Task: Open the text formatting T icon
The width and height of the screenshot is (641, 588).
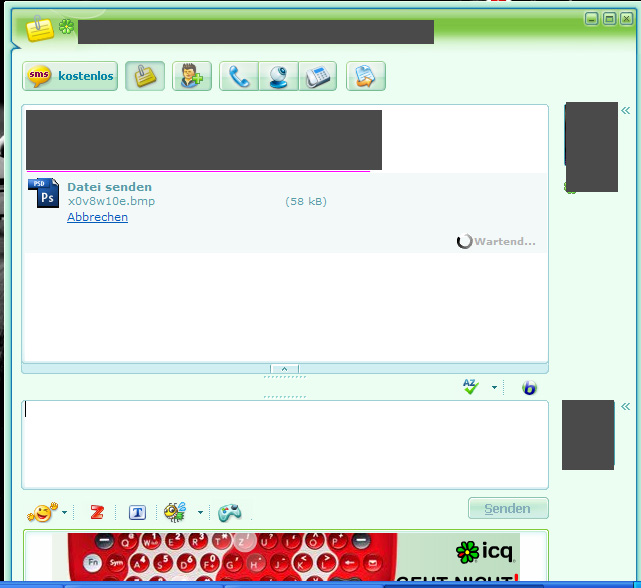Action: tap(137, 512)
